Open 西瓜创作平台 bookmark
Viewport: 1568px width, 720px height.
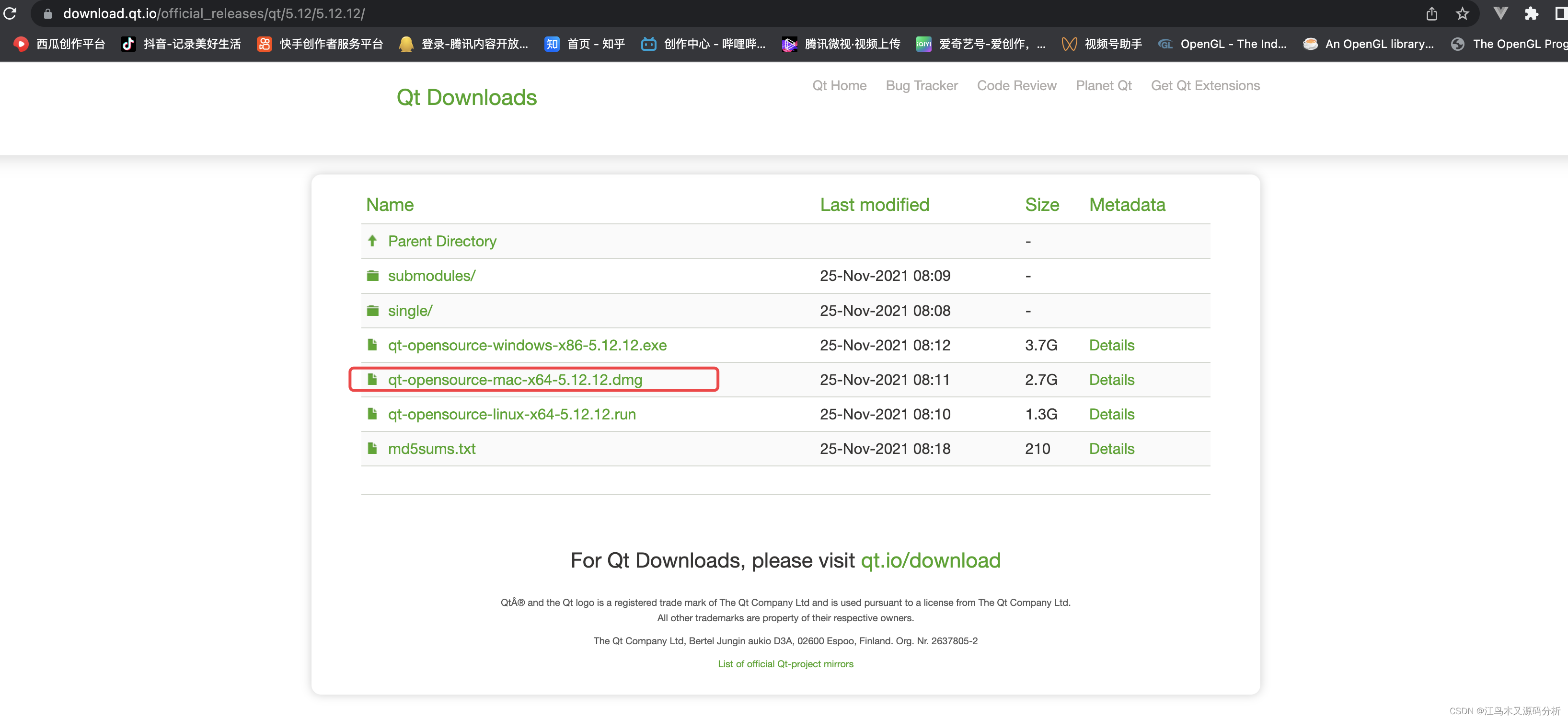[x=59, y=44]
